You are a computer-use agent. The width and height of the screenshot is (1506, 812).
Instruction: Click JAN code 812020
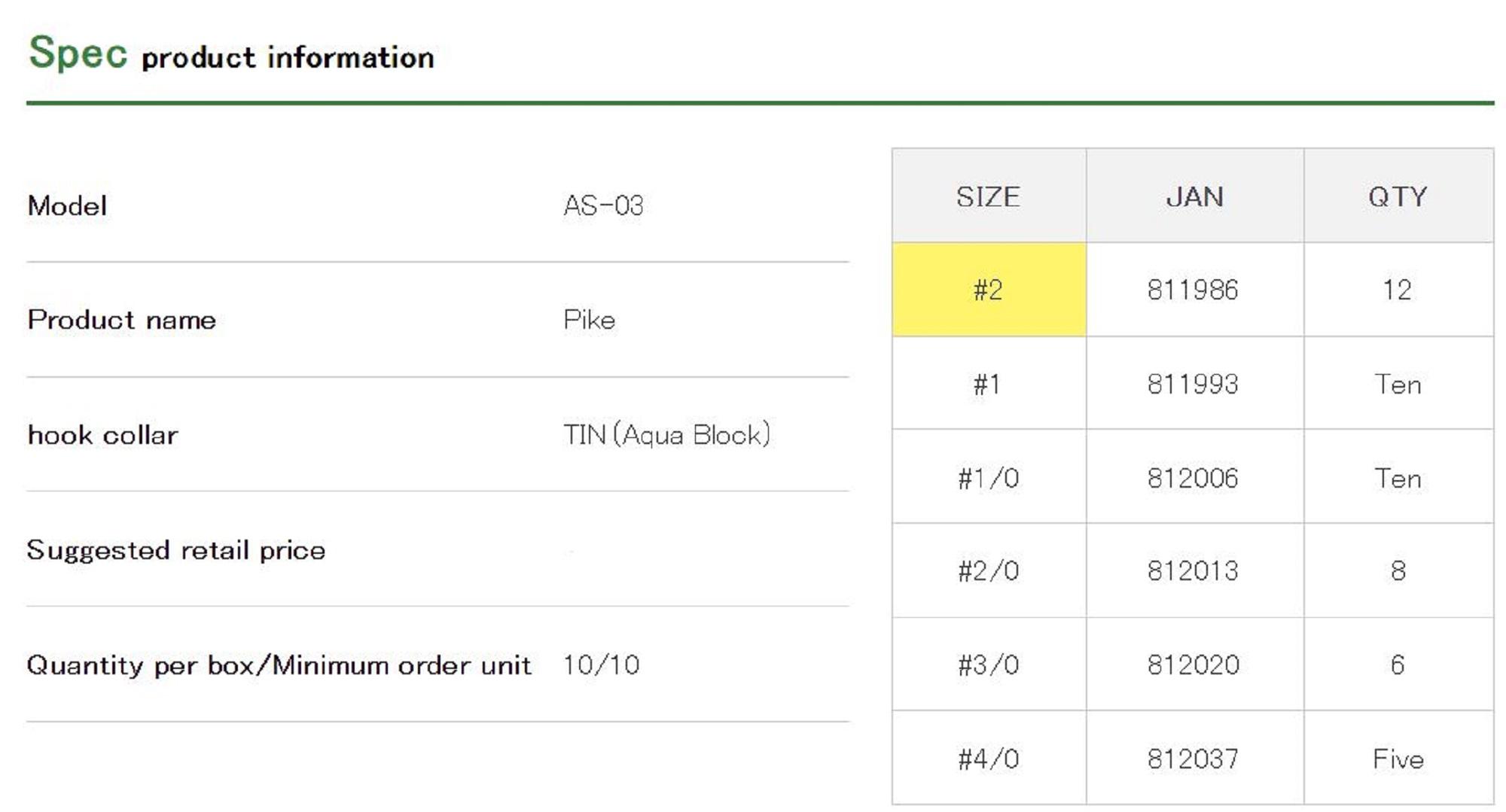click(1193, 665)
